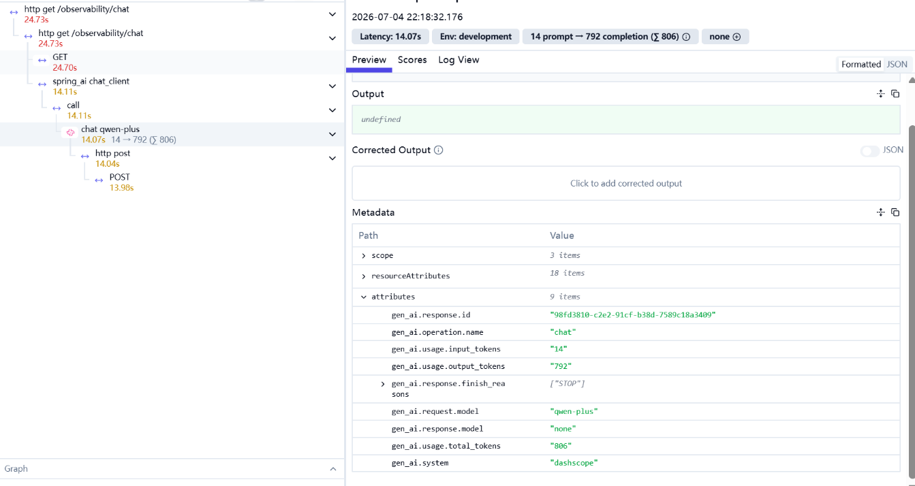Click the Graph panel label
The image size is (915, 486).
coord(16,468)
